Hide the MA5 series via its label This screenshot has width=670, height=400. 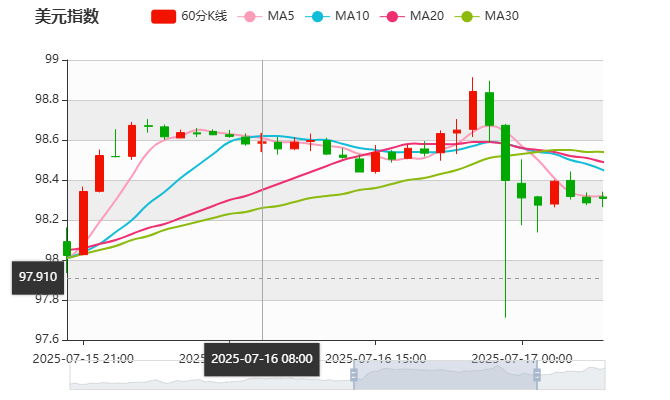click(280, 16)
